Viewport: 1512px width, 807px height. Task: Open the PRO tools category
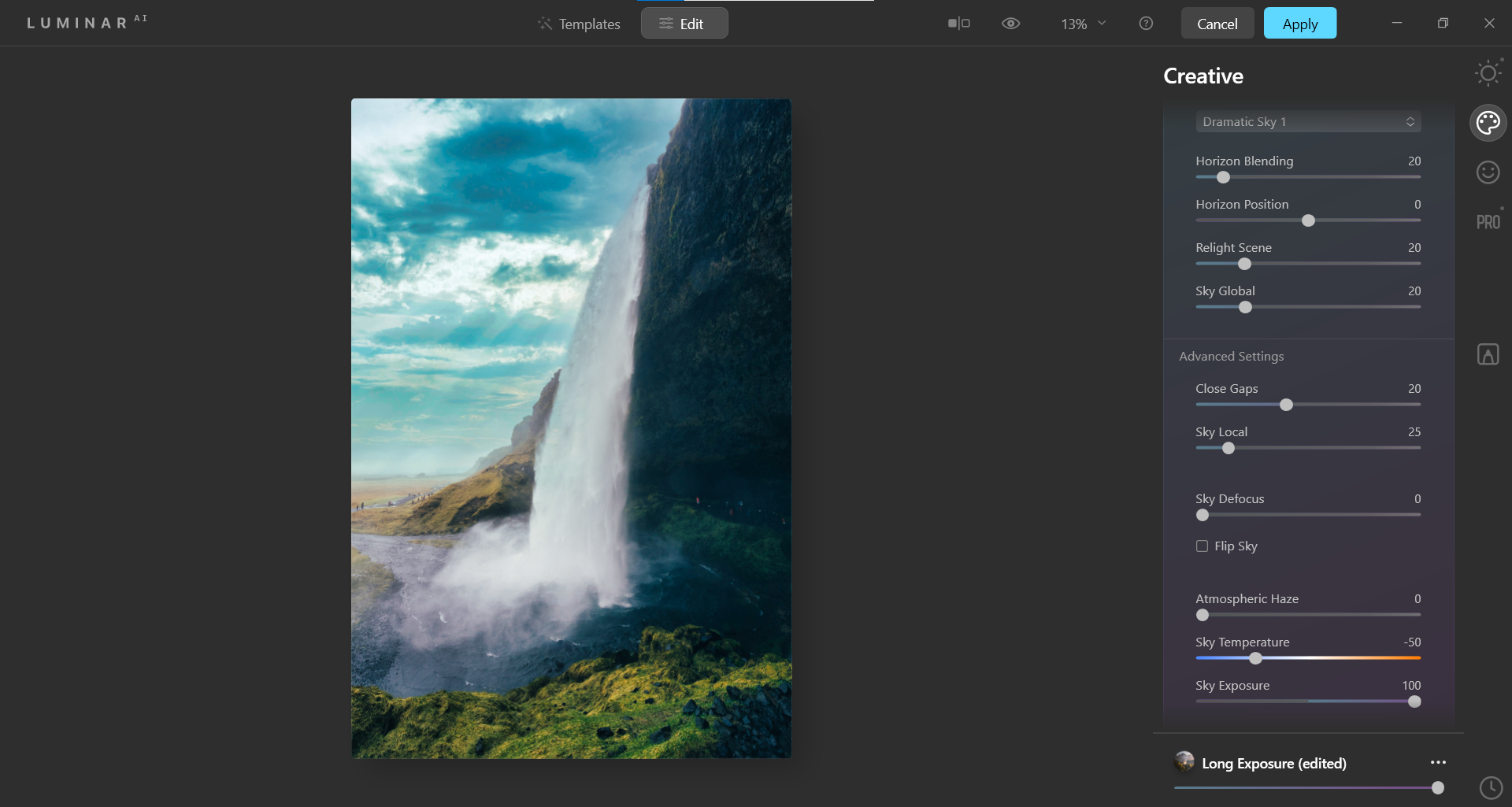click(x=1488, y=222)
